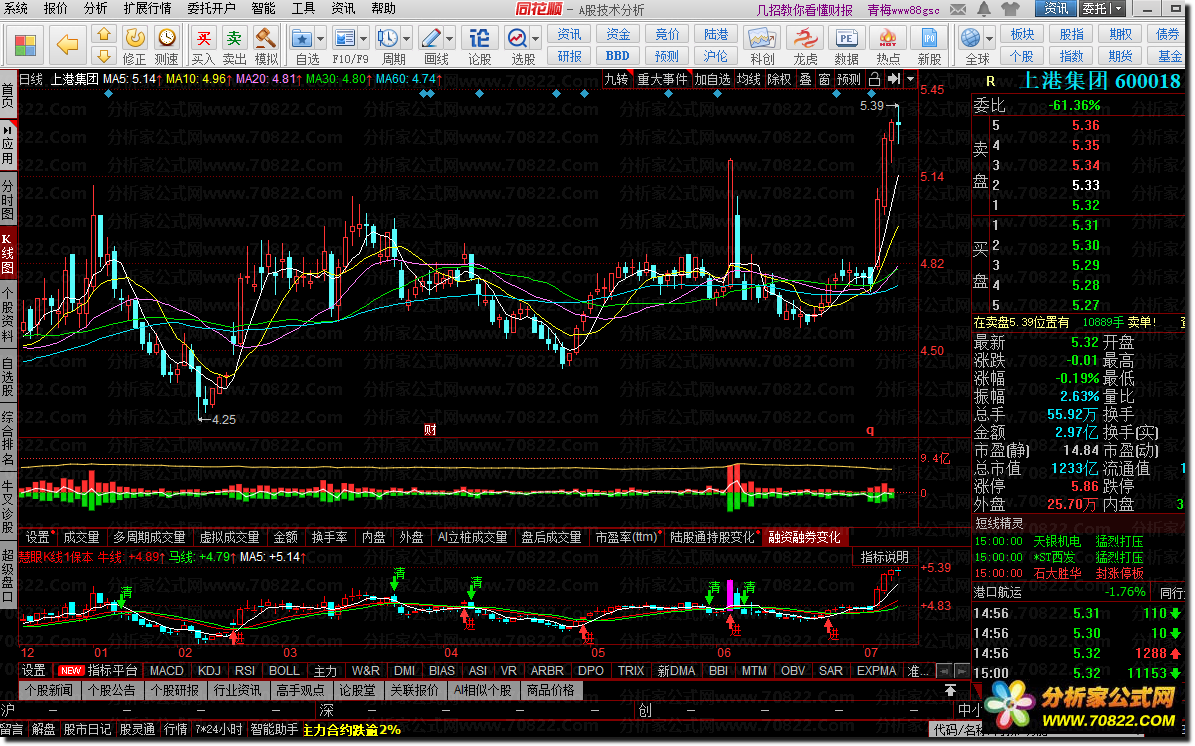Open the 龙虎 ranking icon
1195x746 pixels.
point(805,45)
